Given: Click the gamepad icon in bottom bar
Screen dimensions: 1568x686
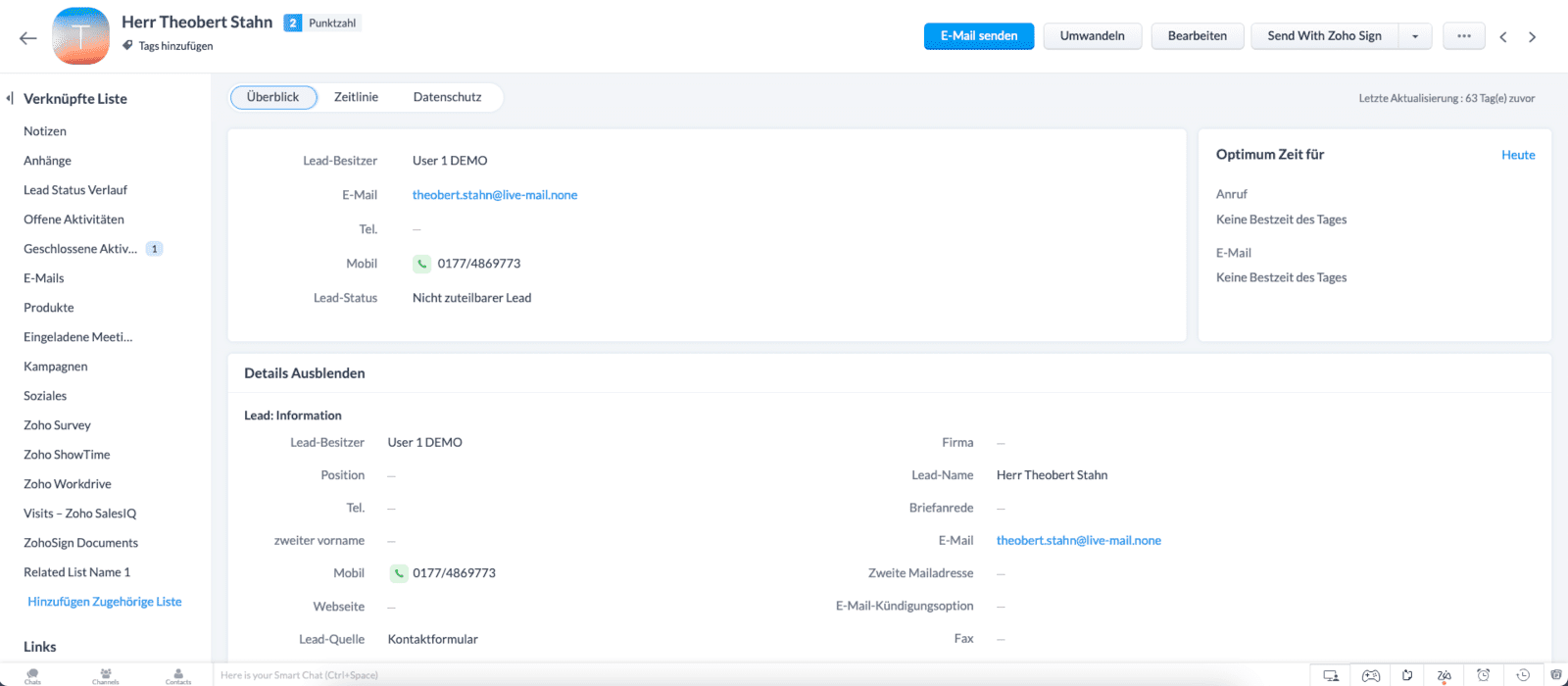Looking at the screenshot, I should coord(1371,675).
